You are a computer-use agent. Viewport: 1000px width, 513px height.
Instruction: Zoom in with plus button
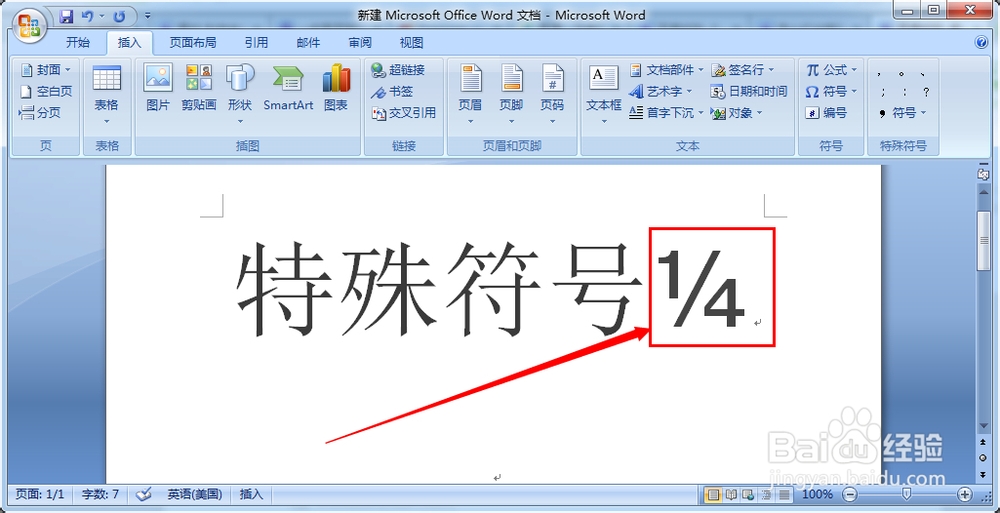click(x=965, y=494)
